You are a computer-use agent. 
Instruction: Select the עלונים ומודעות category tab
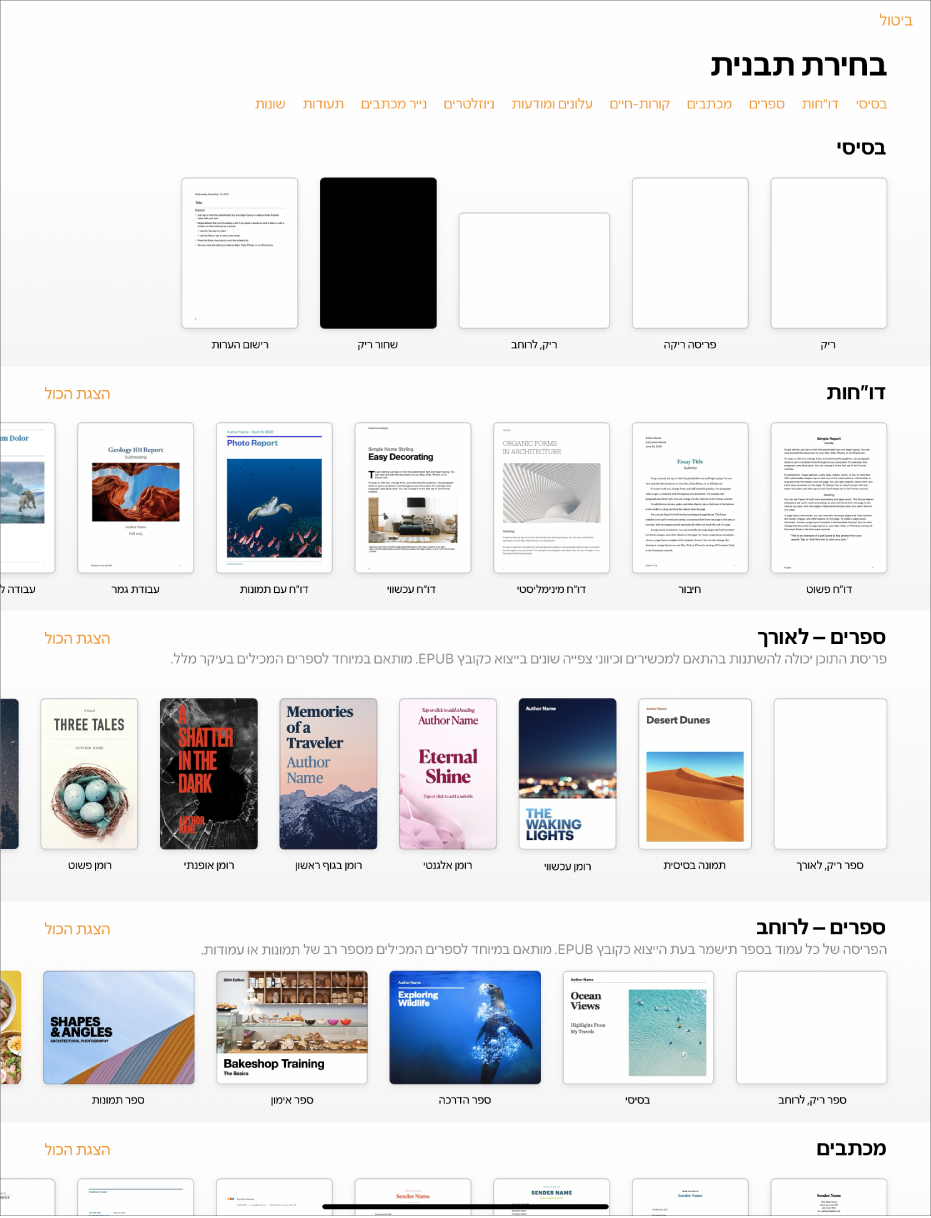pyautogui.click(x=553, y=104)
